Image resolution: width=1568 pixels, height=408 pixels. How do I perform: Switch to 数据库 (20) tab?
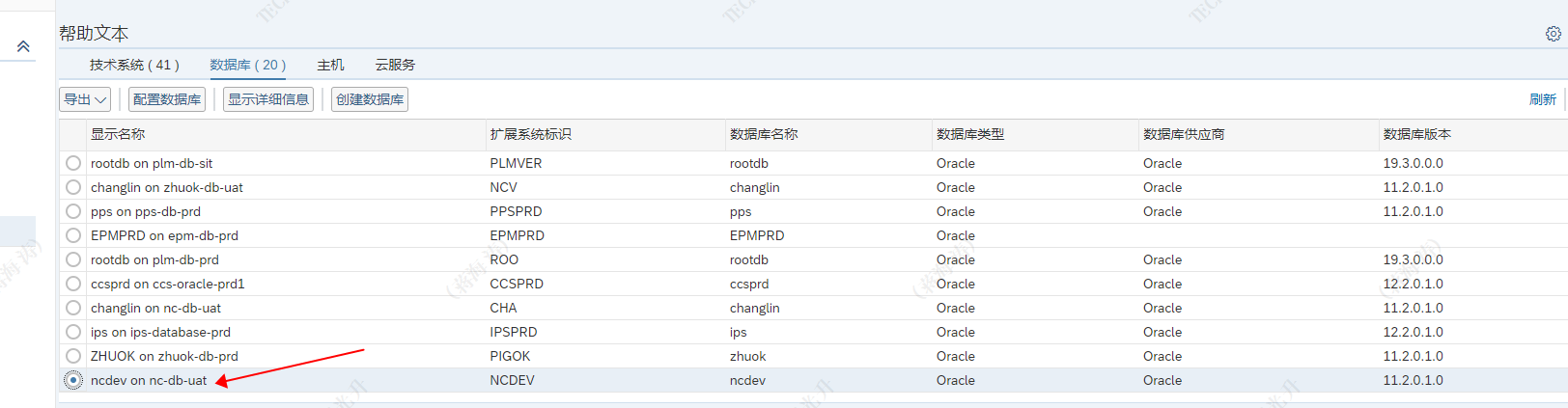pos(247,65)
